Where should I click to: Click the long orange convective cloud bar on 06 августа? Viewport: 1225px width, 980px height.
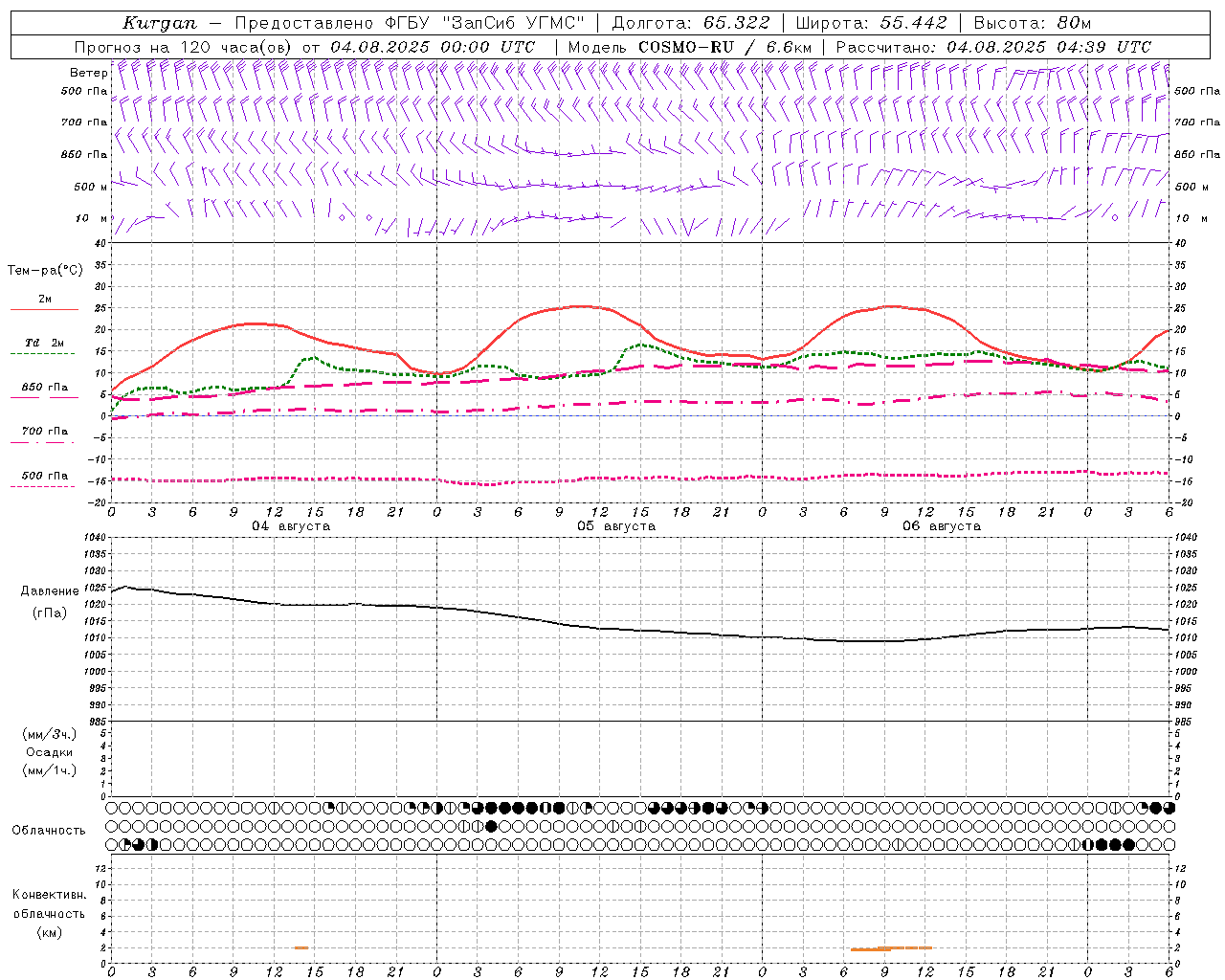coord(891,948)
